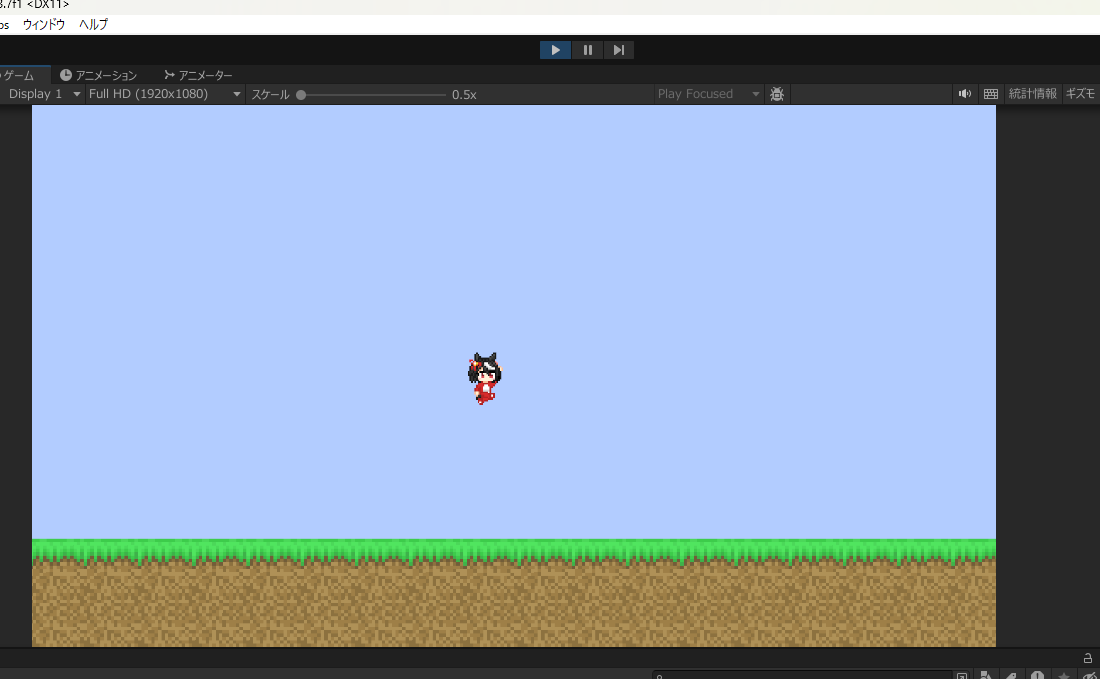Viewport: 1100px width, 679px height.
Task: Switch to the アニメーター tab
Action: click(199, 75)
